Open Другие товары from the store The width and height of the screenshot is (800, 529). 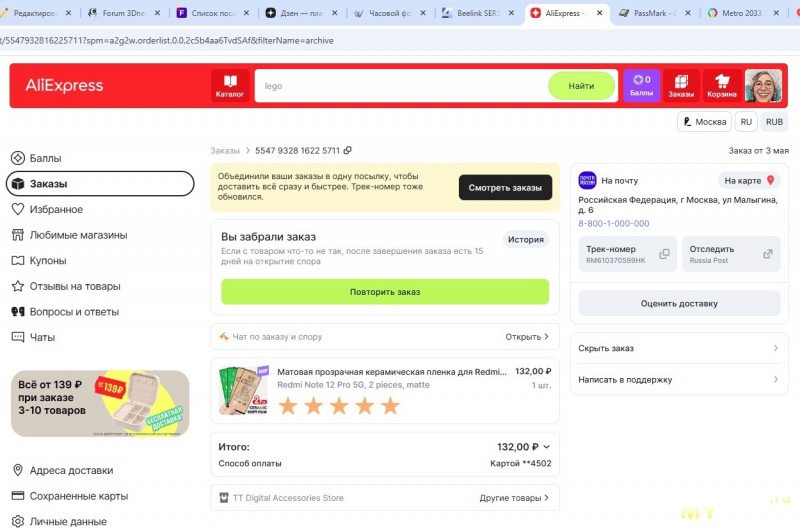click(x=514, y=497)
